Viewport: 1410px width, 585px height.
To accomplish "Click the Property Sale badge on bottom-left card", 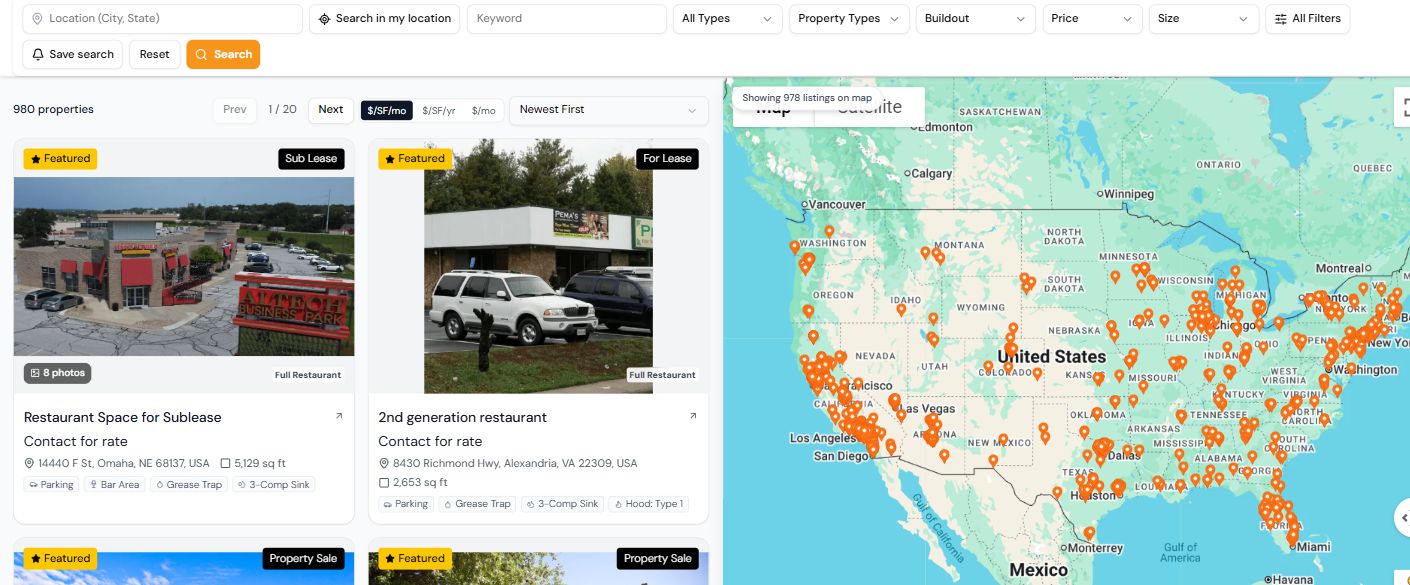I will 304,558.
